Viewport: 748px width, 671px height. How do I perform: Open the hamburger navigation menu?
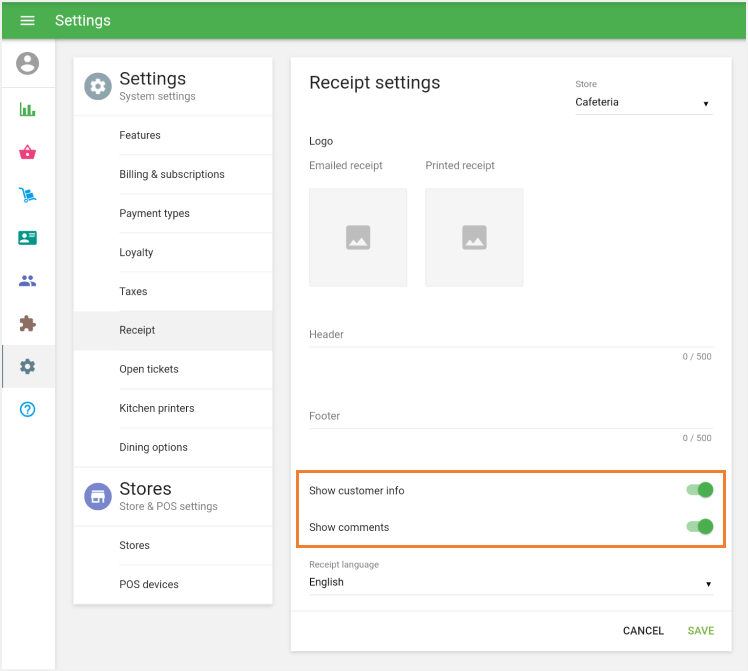click(27, 21)
